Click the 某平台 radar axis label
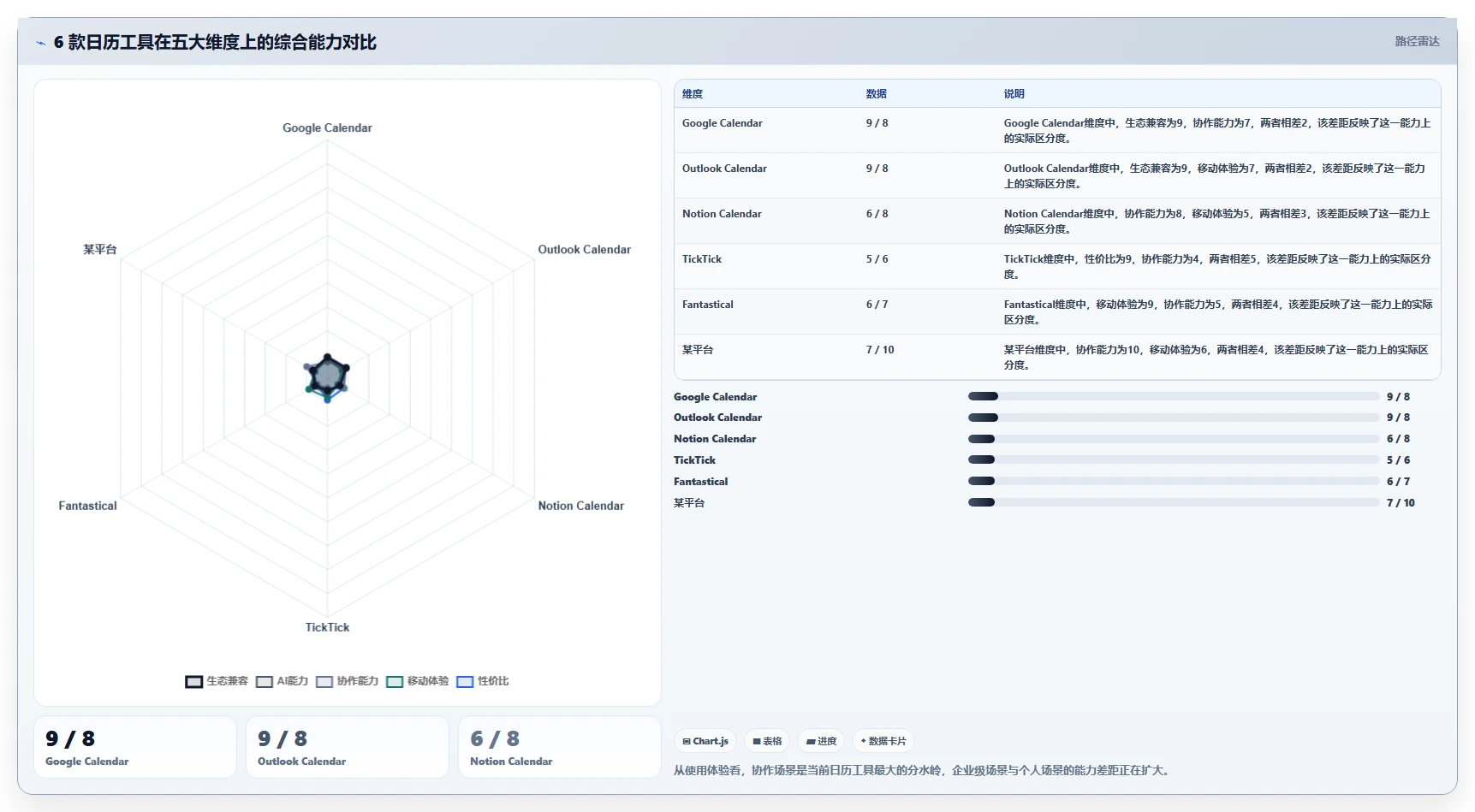 point(100,250)
